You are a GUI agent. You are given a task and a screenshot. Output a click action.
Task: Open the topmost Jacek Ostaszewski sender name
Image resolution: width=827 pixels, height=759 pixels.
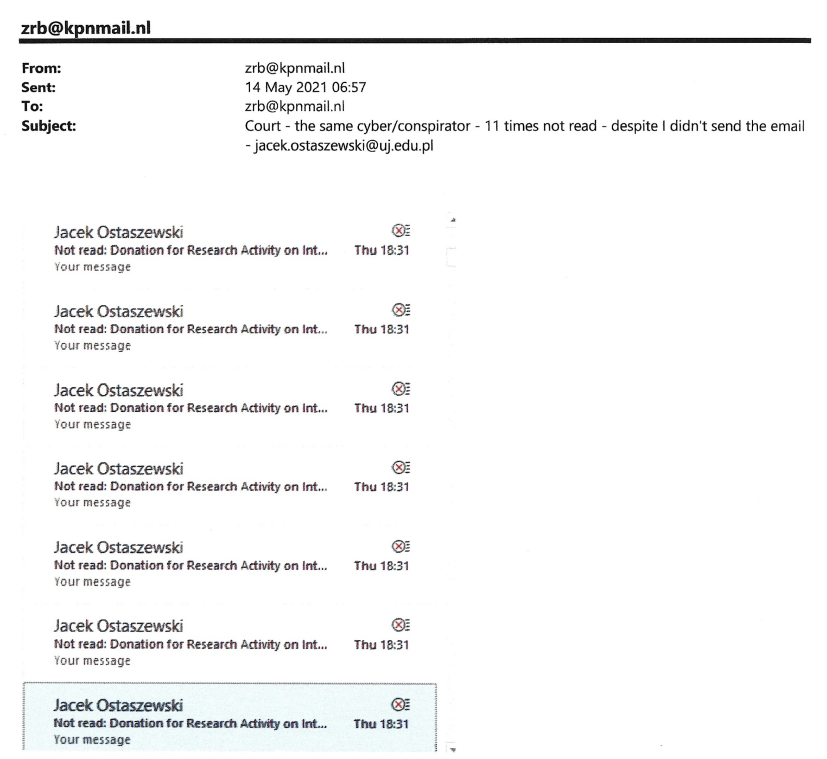tap(118, 232)
